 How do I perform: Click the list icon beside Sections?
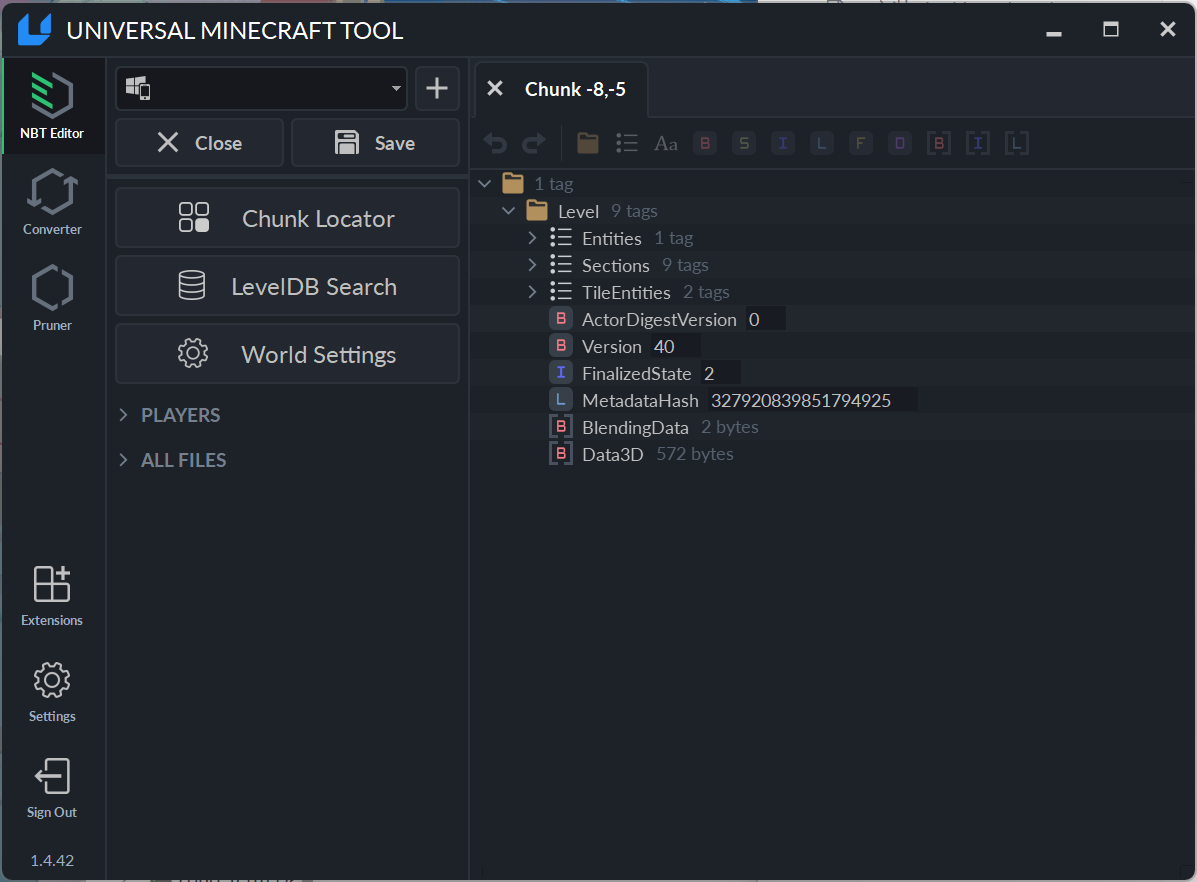tap(561, 264)
